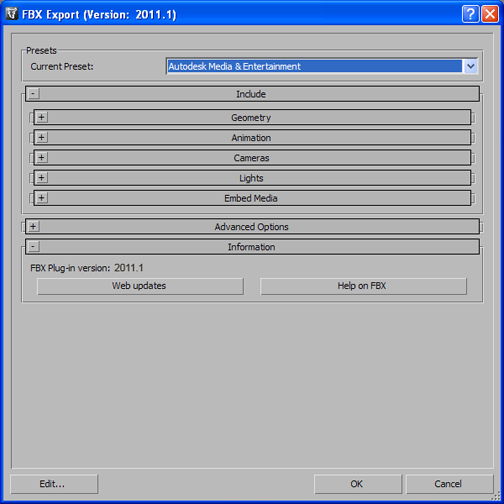Cancel the FBX export dialog
504x504 pixels.
449,484
